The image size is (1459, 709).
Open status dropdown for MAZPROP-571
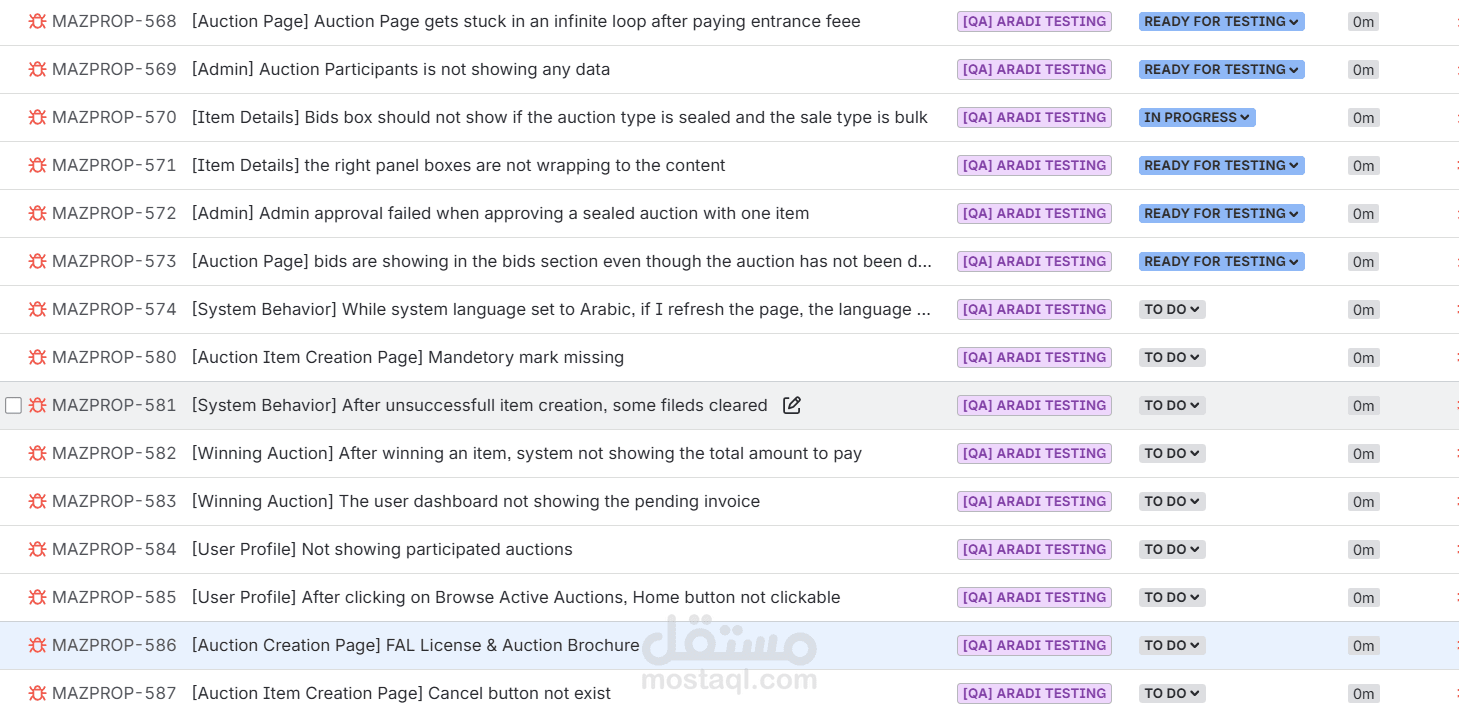pos(1221,165)
